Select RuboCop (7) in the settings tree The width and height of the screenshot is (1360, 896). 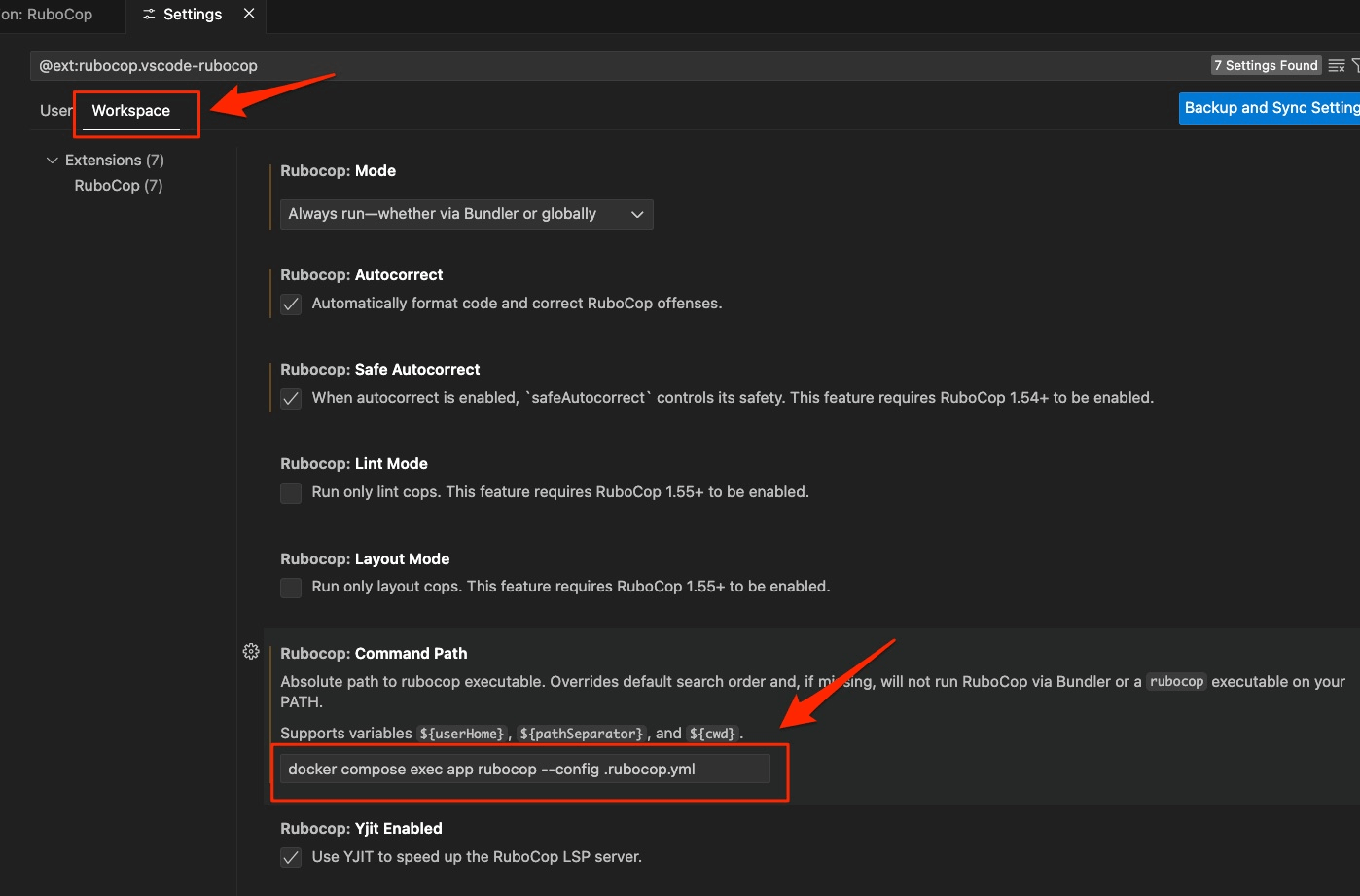click(x=119, y=185)
